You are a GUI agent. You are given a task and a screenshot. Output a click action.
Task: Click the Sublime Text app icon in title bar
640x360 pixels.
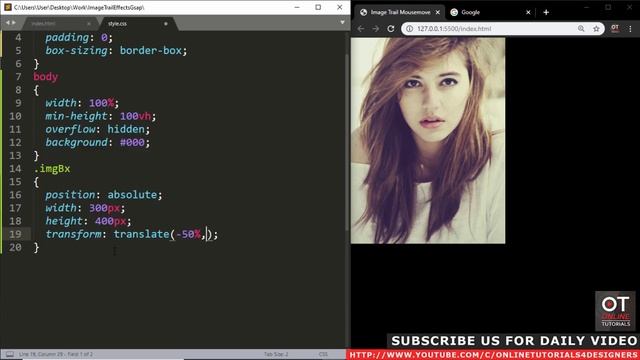(x=8, y=7)
